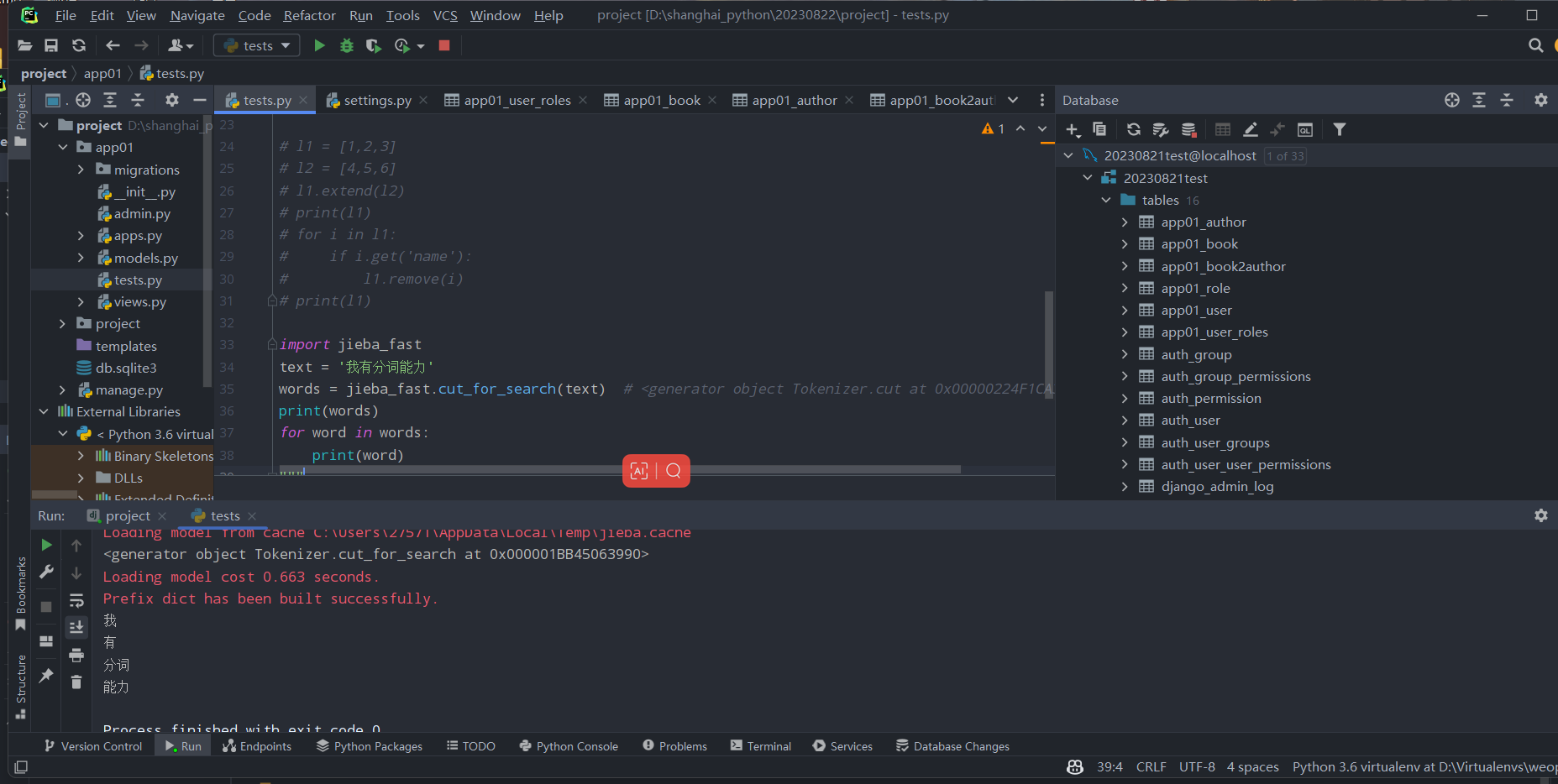Image resolution: width=1558 pixels, height=784 pixels.
Task: Open the Refactor menu
Action: click(309, 15)
